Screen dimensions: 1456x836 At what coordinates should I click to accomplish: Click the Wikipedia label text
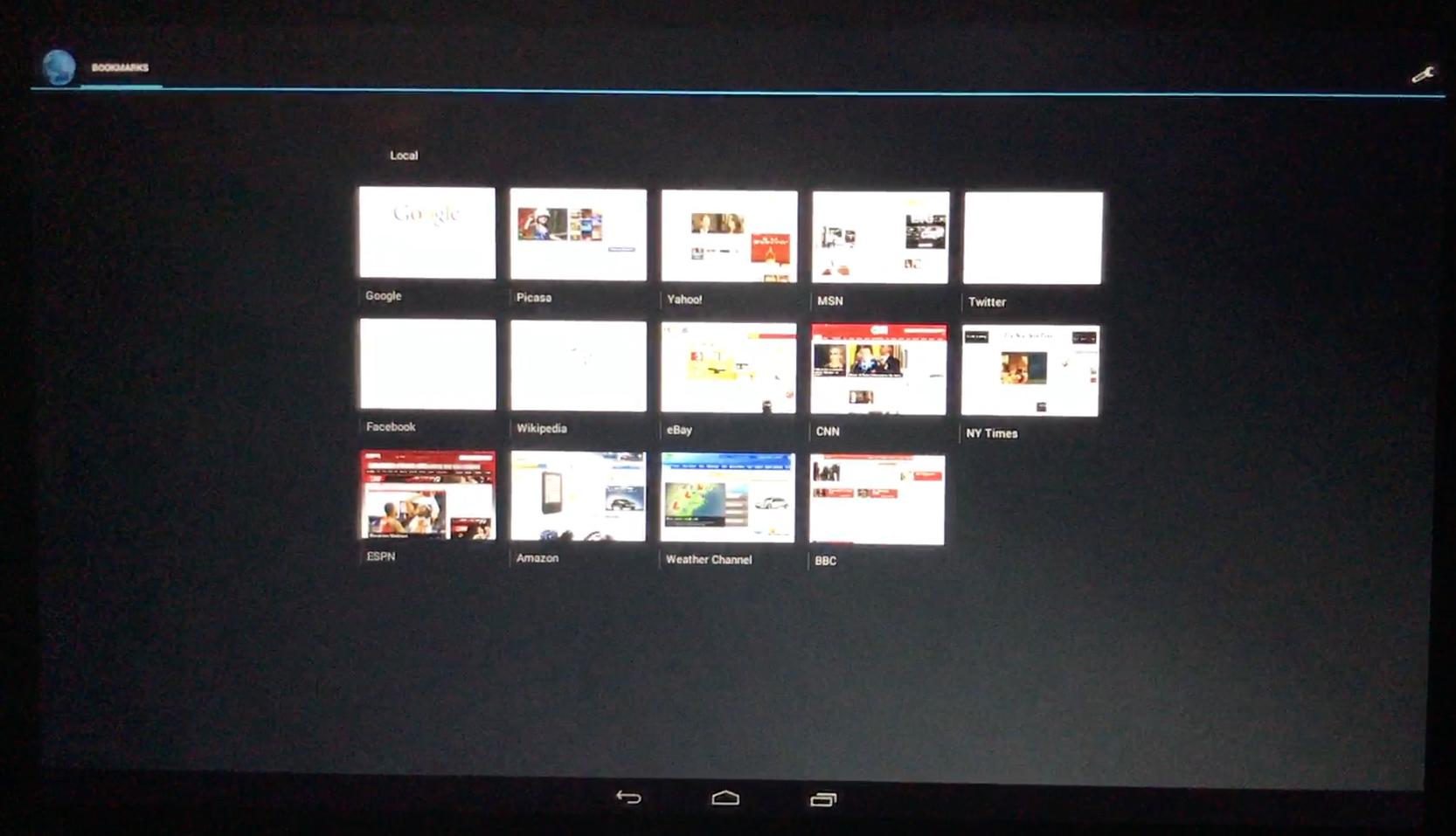point(542,429)
